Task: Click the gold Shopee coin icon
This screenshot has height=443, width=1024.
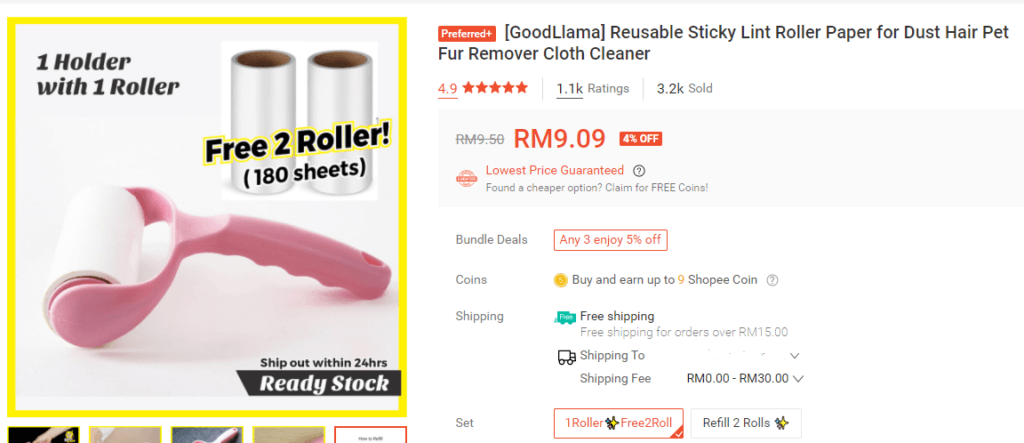Action: click(560, 280)
